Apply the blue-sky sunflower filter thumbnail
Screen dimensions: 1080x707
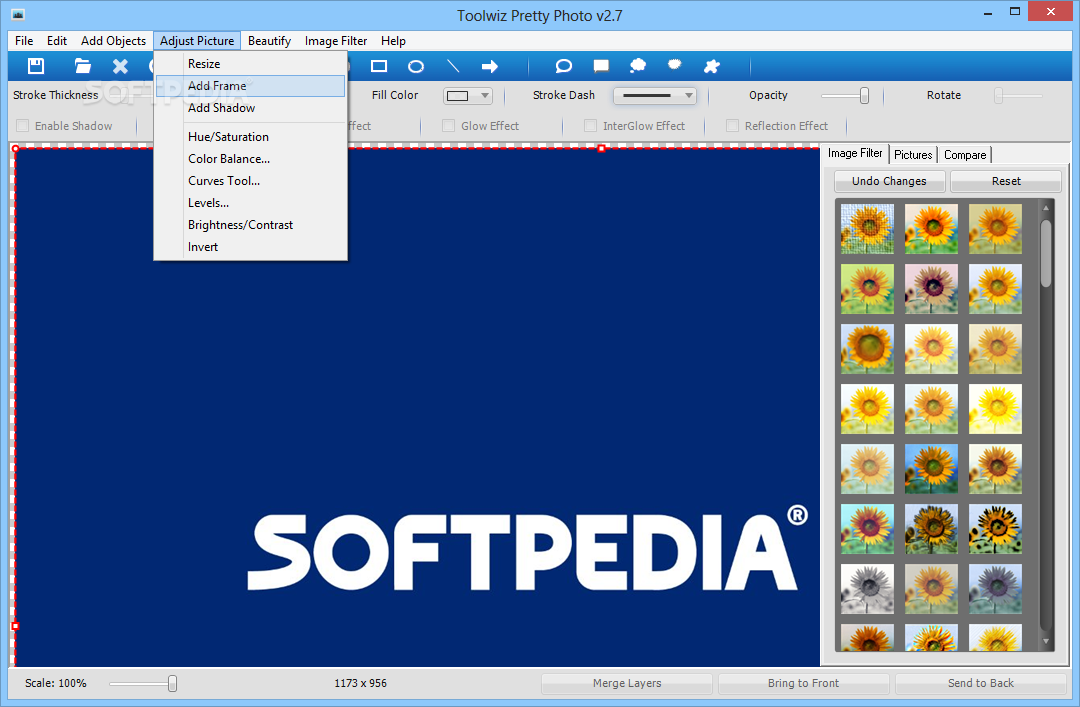(931, 469)
